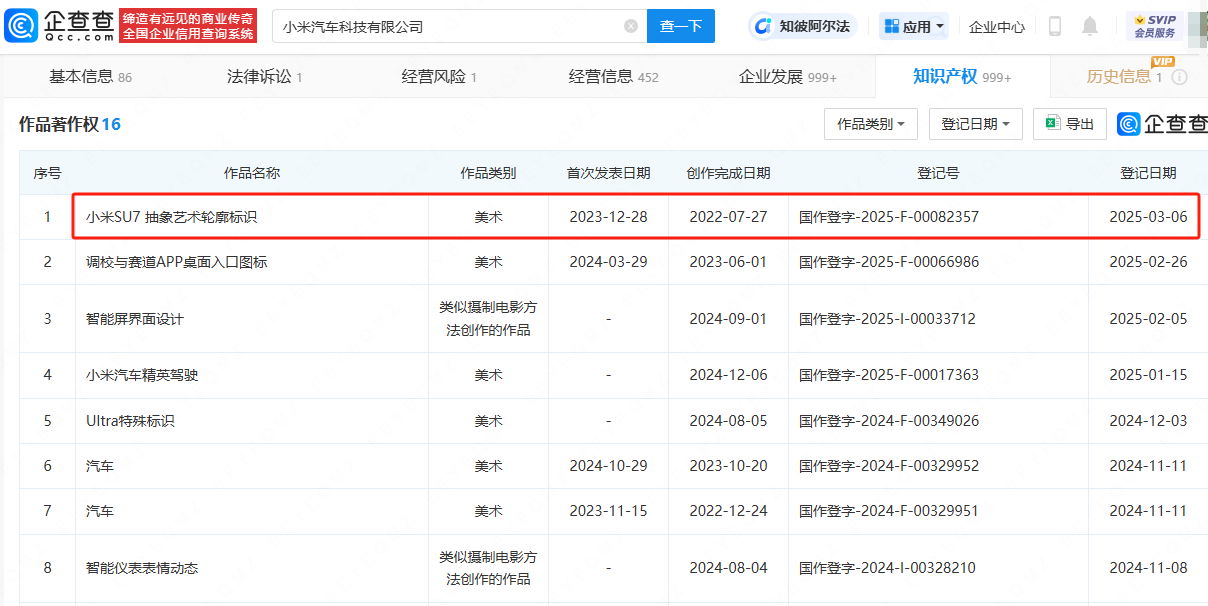Clear the search box with the X icon
Viewport: 1208px width, 606px height.
(x=631, y=26)
